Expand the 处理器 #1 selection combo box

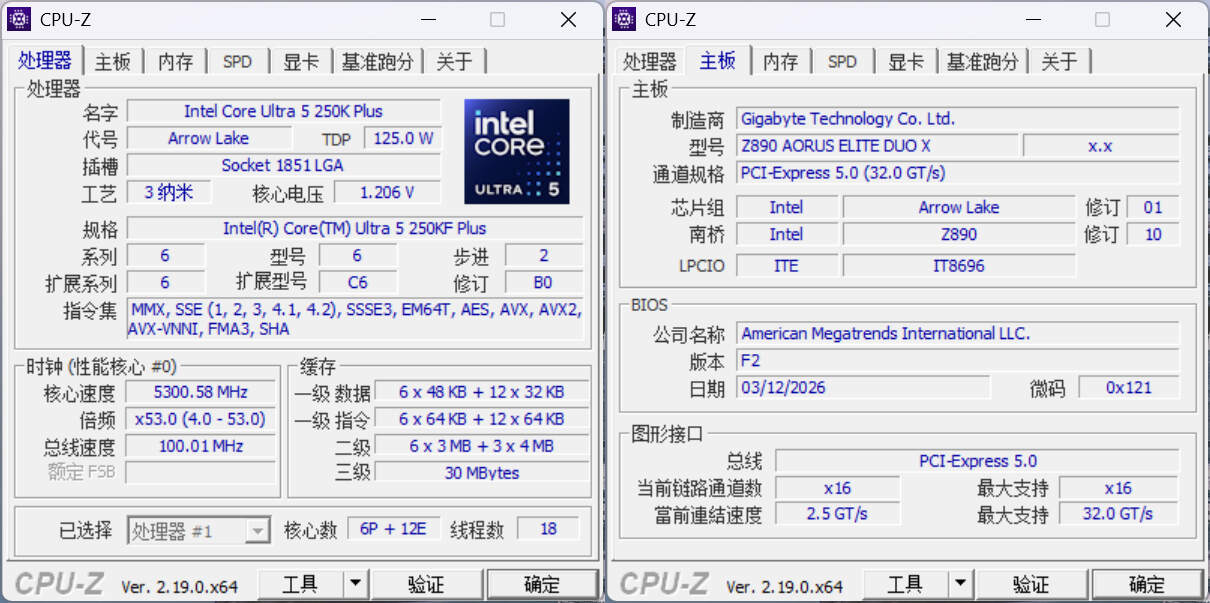[199, 530]
